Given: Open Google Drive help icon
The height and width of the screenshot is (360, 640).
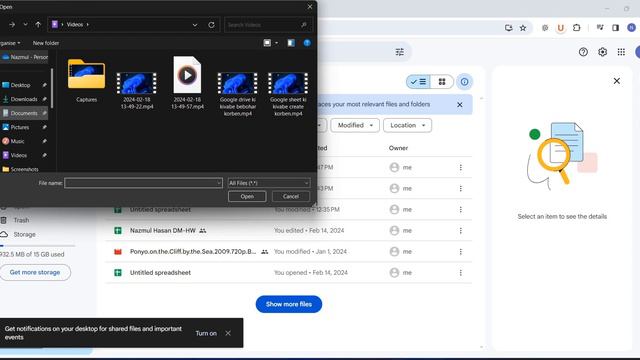Looking at the screenshot, I should click(x=583, y=52).
